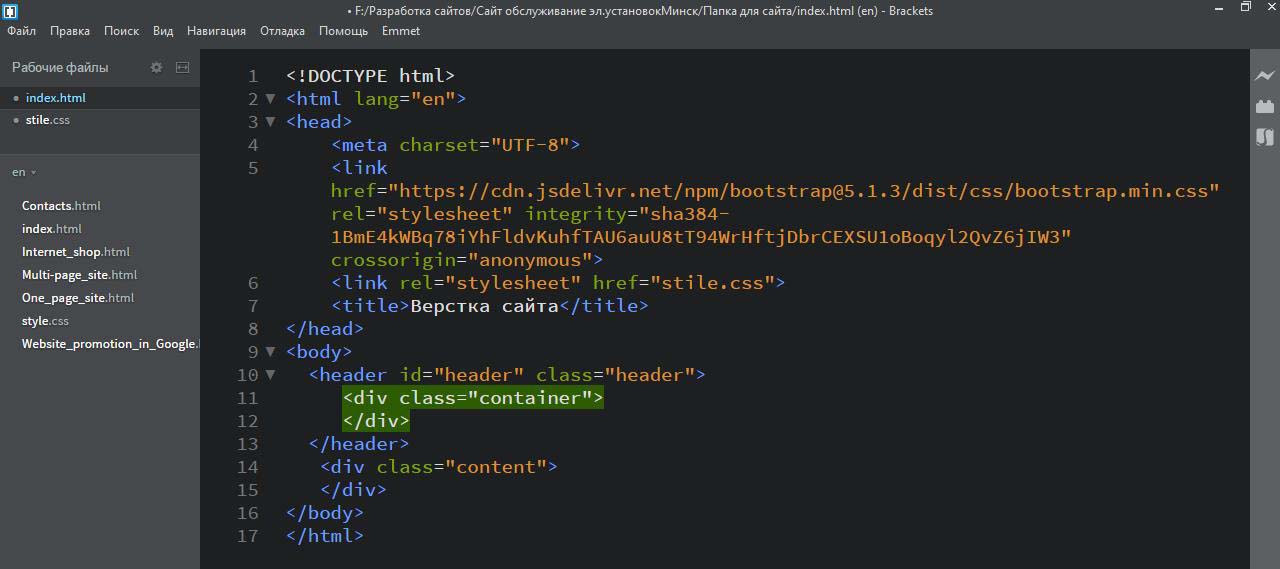The width and height of the screenshot is (1280, 569).
Task: Click the Live Preview lightning icon
Action: point(1265,76)
